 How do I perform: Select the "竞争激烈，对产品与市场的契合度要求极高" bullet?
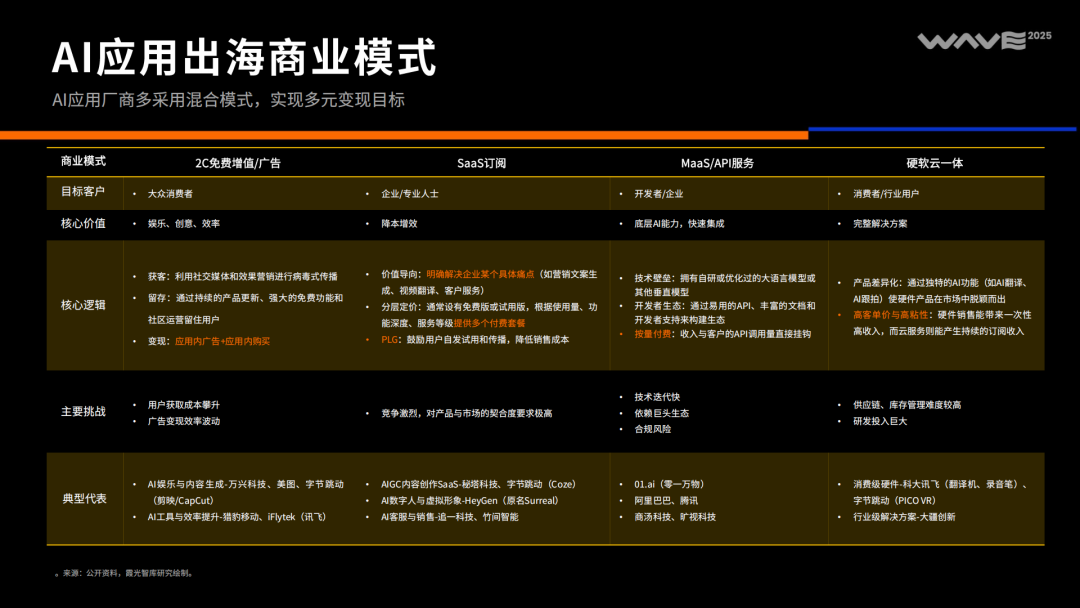point(466,413)
